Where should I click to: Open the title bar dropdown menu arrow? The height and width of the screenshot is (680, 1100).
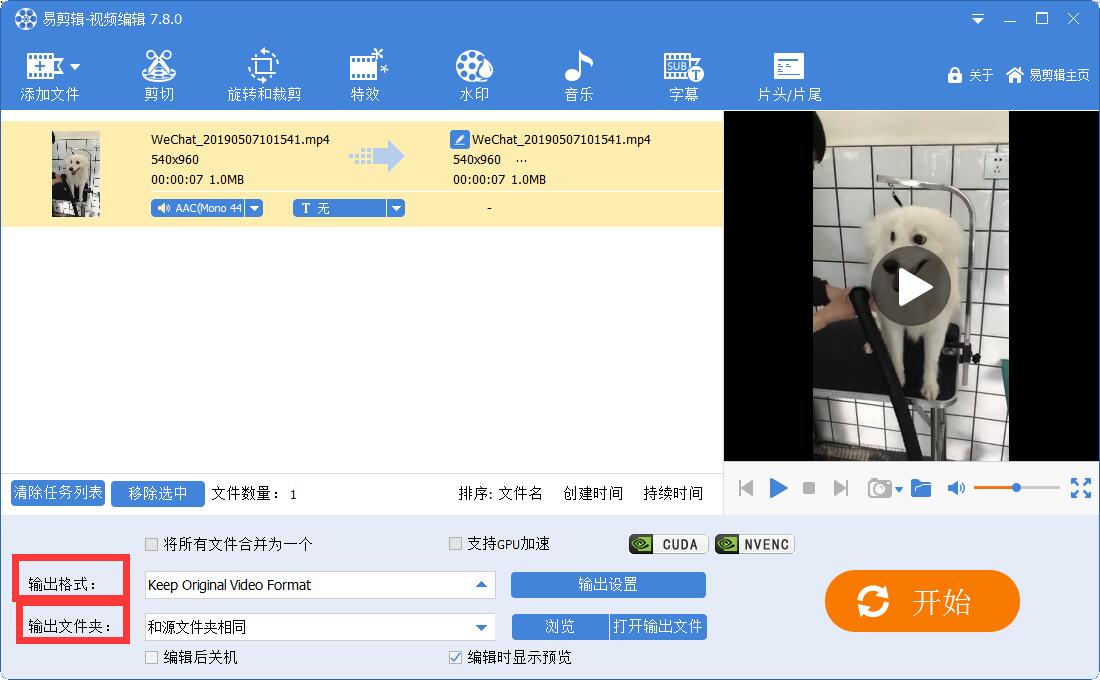pos(977,19)
